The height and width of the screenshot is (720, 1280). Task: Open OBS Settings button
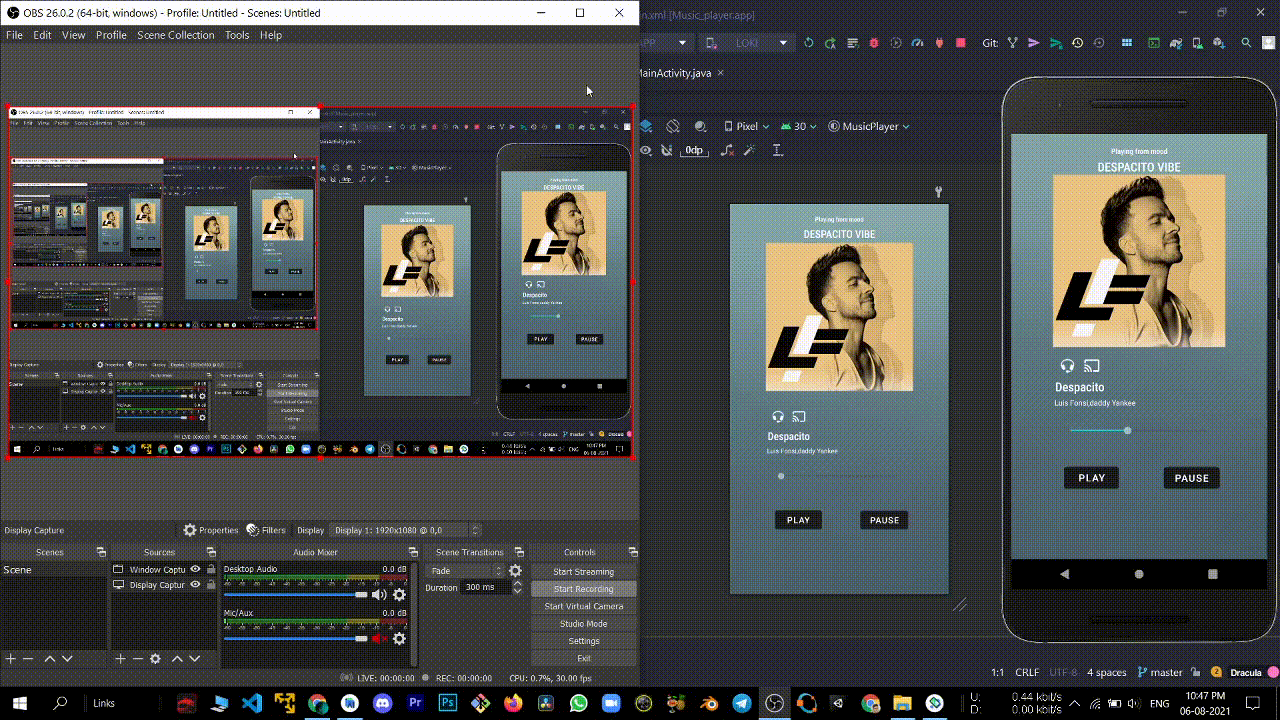(x=583, y=641)
